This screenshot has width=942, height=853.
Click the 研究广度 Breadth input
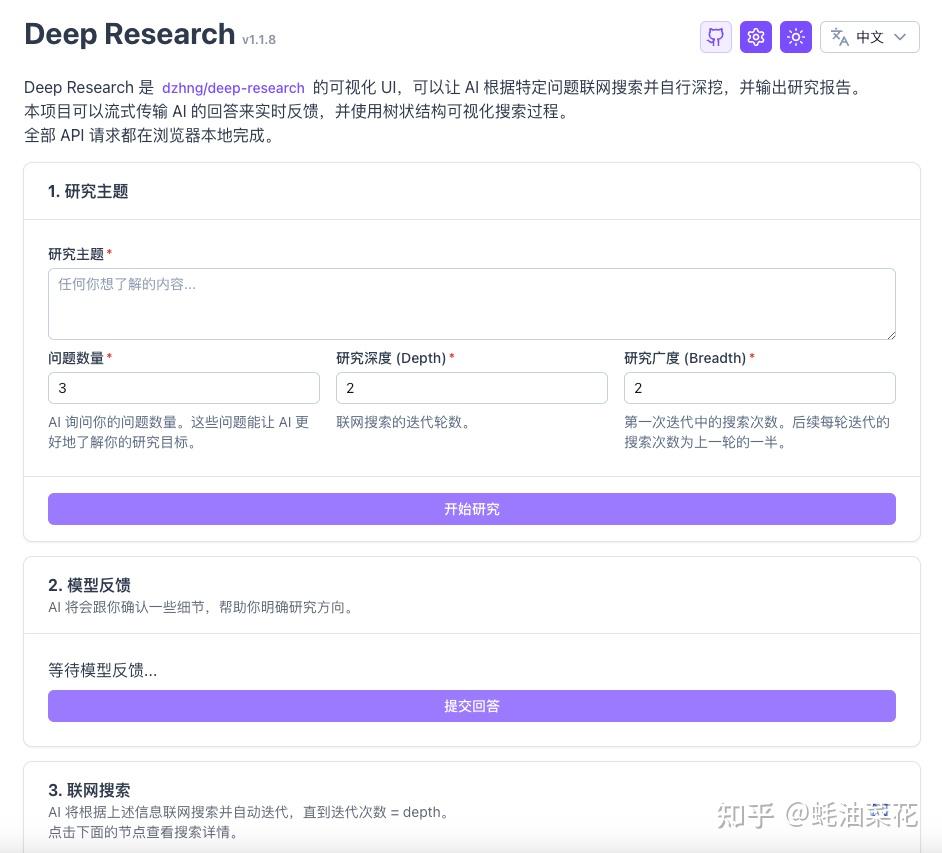click(759, 388)
